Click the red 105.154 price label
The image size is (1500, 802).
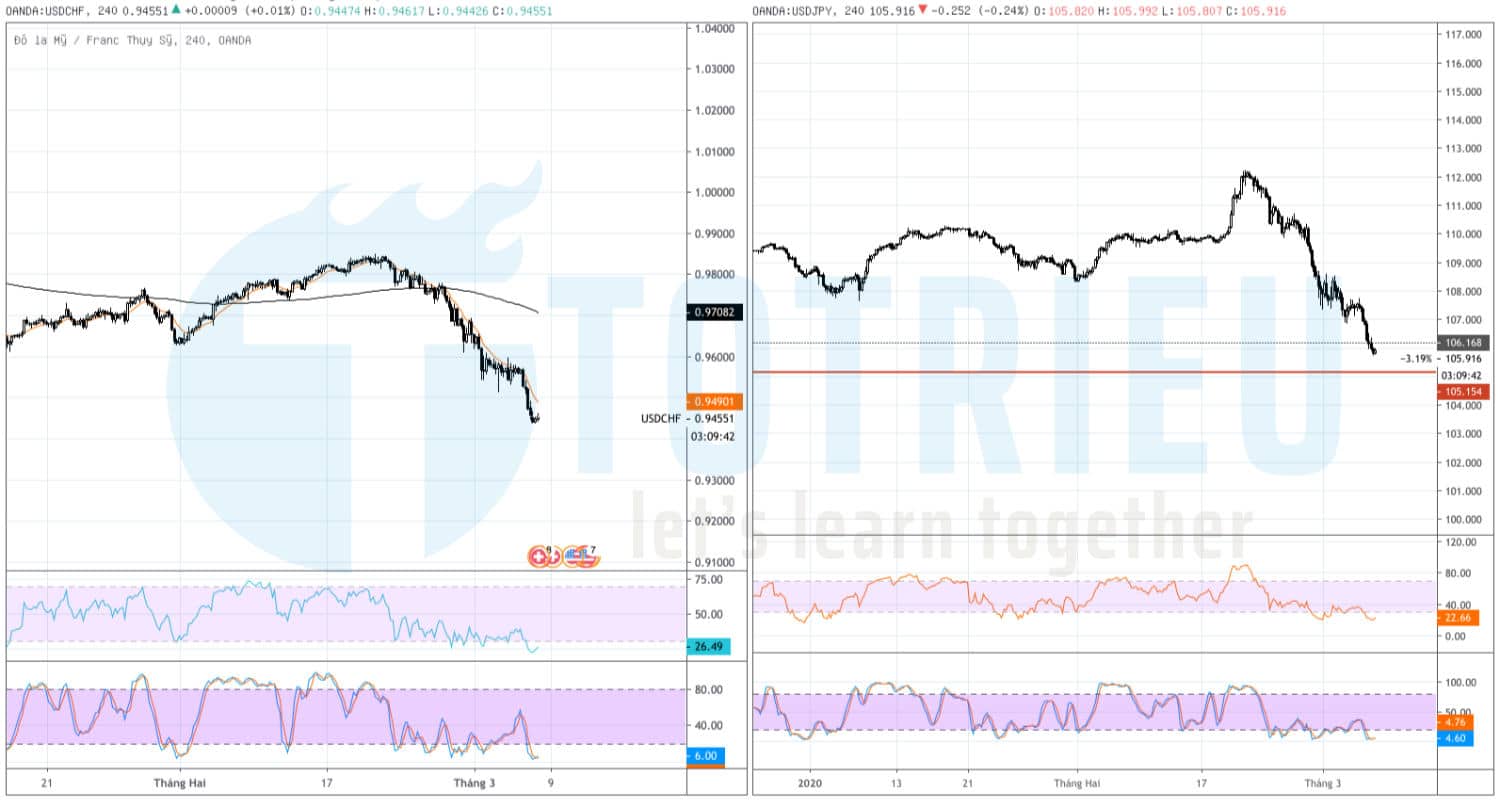1463,391
